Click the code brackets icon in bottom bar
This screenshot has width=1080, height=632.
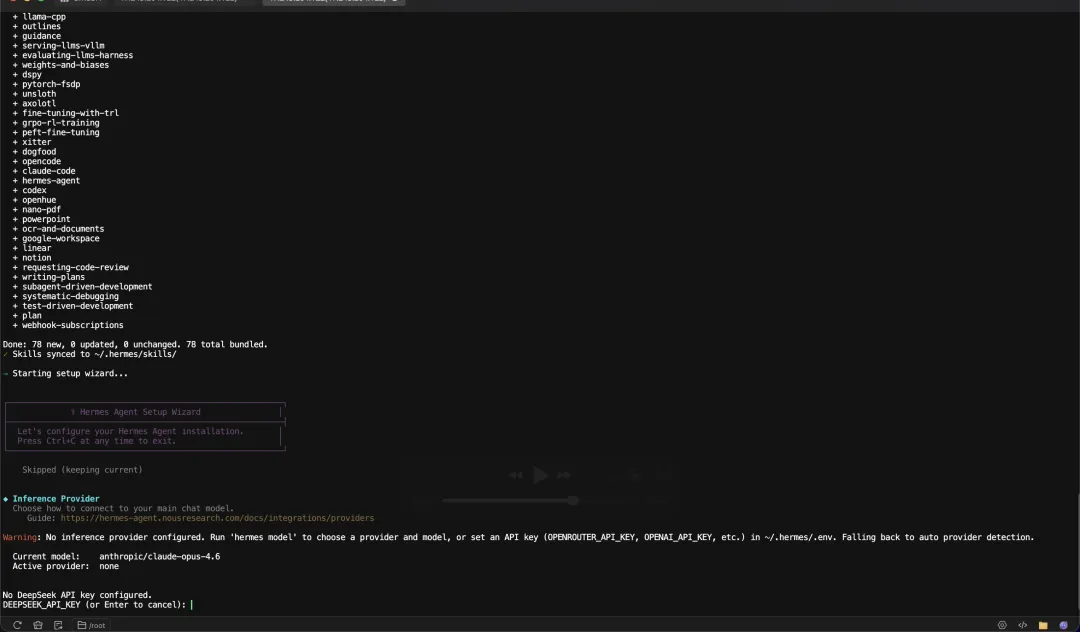click(1023, 625)
